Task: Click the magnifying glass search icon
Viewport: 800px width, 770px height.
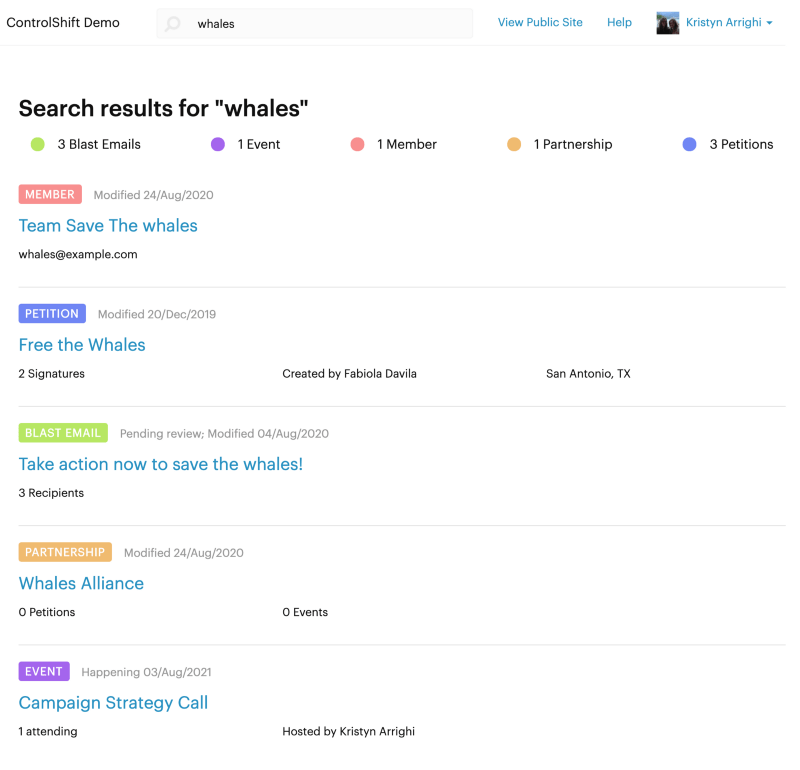Action: (174, 23)
